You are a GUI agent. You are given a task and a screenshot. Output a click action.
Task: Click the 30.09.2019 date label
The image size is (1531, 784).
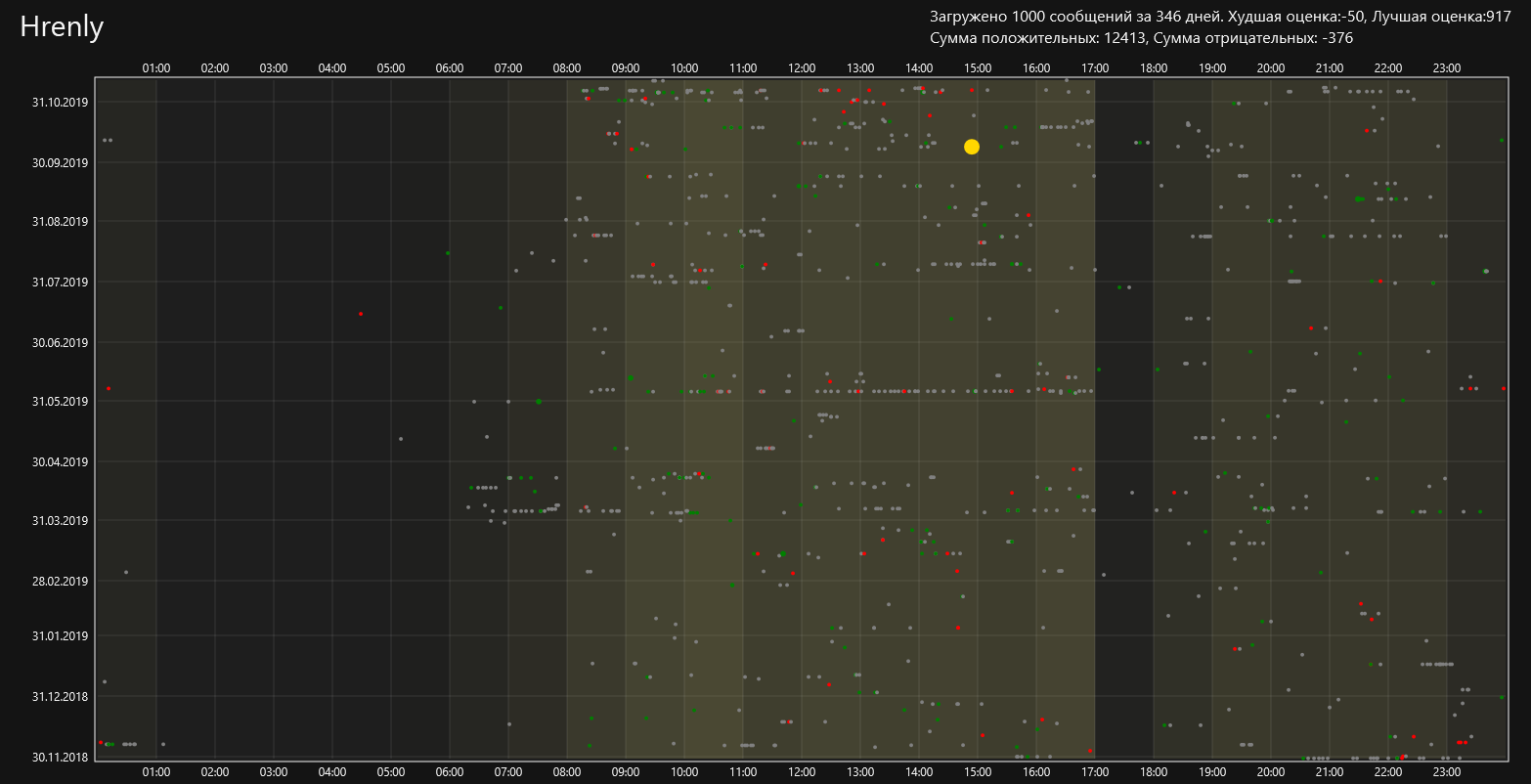coord(61,162)
